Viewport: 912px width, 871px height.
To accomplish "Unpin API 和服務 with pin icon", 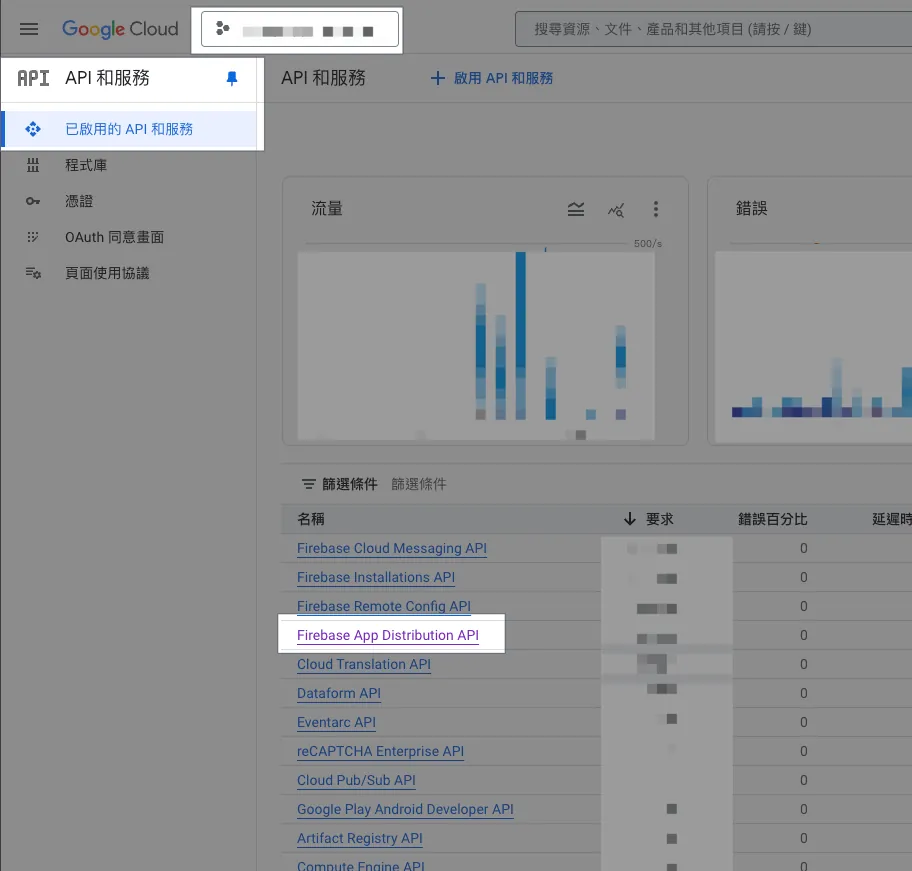I will (x=232, y=79).
